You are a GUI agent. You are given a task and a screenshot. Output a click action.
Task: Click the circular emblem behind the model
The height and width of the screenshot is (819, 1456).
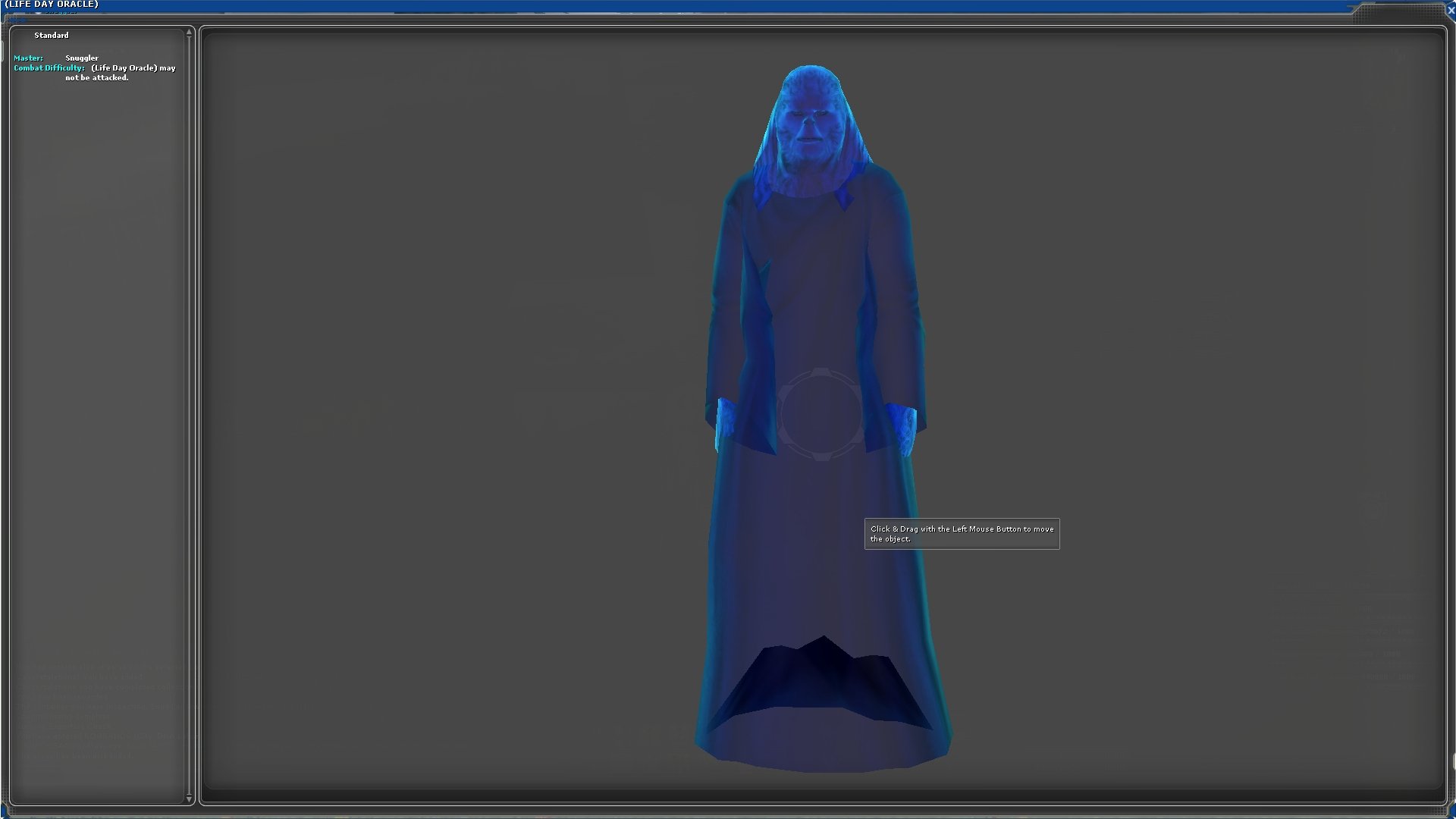821,414
